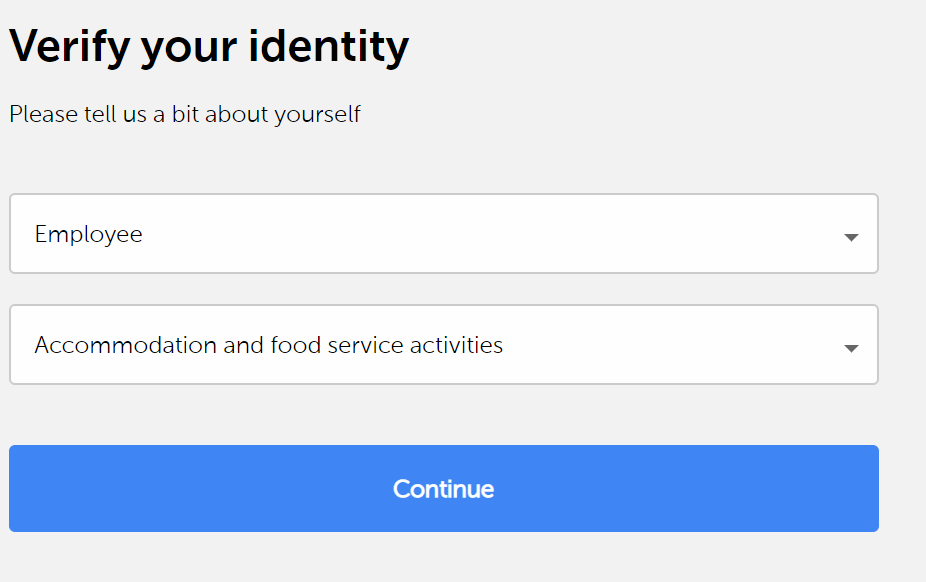Click the 'Accommodation and food service activities' text
Image resolution: width=926 pixels, height=582 pixels.
tap(268, 345)
